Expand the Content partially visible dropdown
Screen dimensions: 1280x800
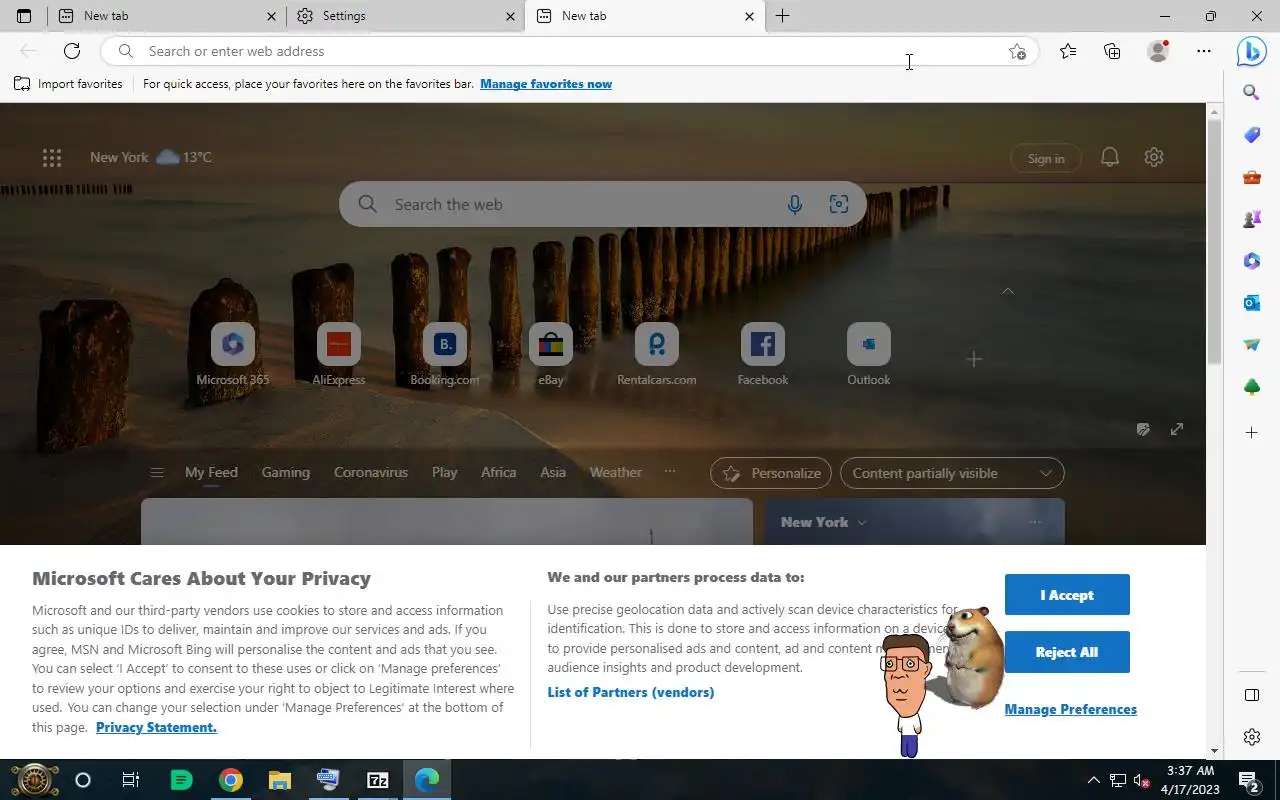[952, 473]
